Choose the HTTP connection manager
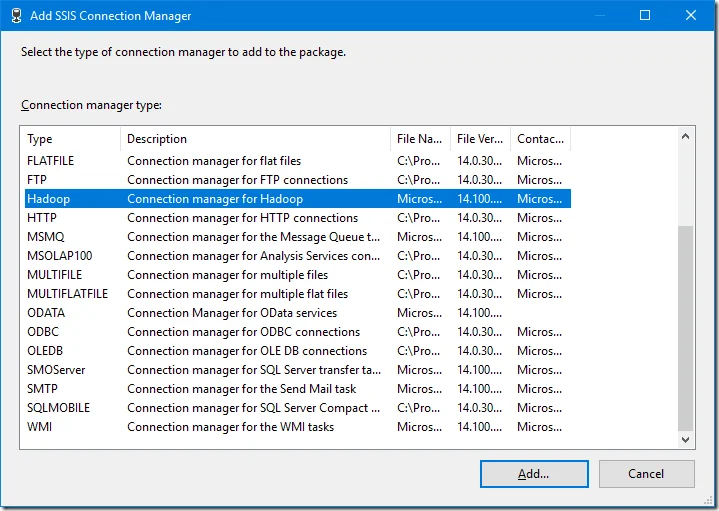Screen dimensions: 719x511 (43, 218)
